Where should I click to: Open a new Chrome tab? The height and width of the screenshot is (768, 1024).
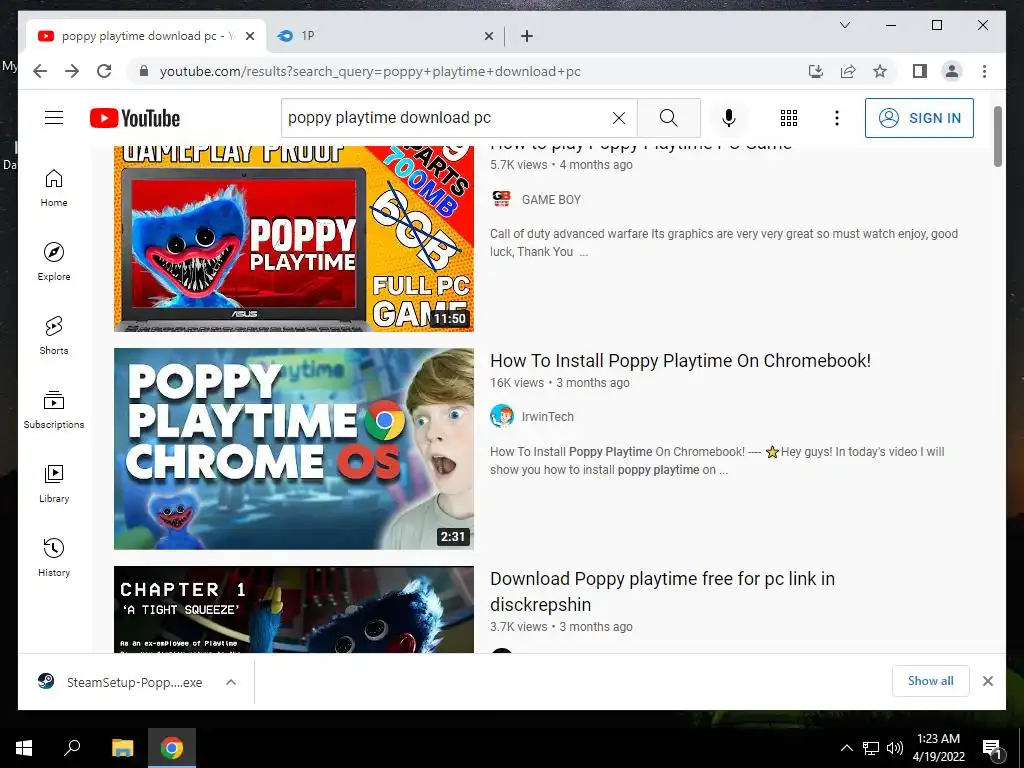[526, 37]
